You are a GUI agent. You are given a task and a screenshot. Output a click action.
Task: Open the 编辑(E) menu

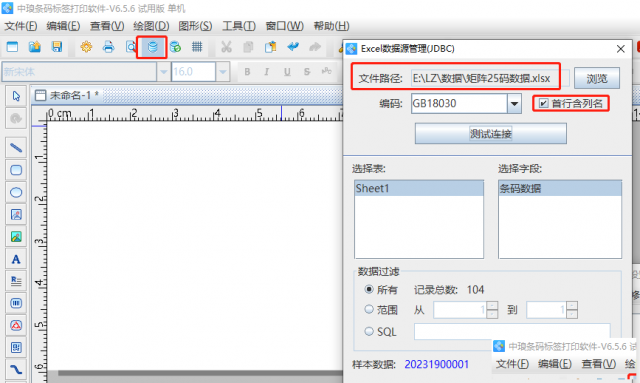point(63,26)
